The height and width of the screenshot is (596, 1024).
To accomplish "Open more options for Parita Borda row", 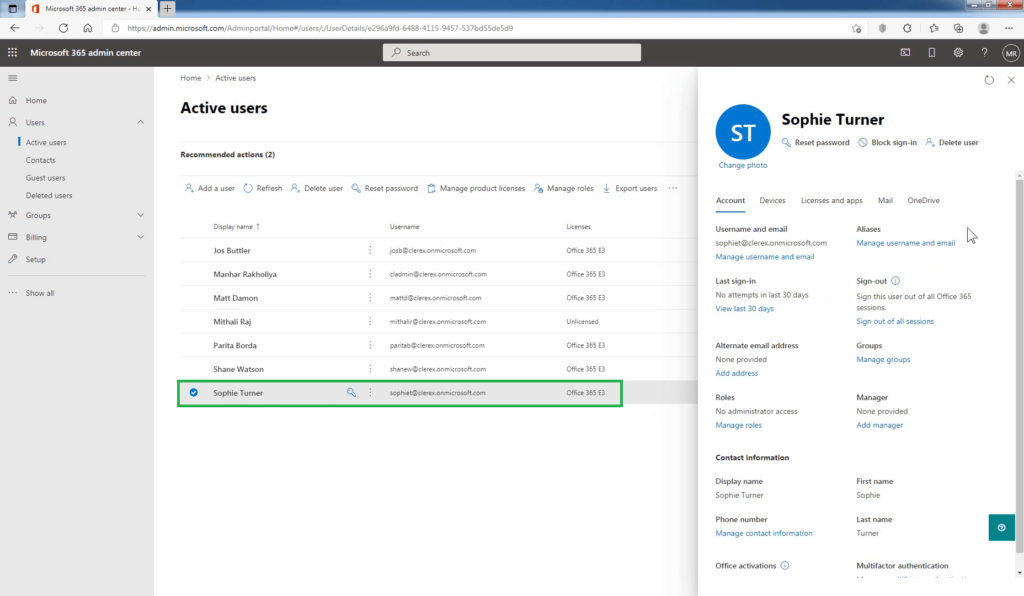I will pos(370,345).
